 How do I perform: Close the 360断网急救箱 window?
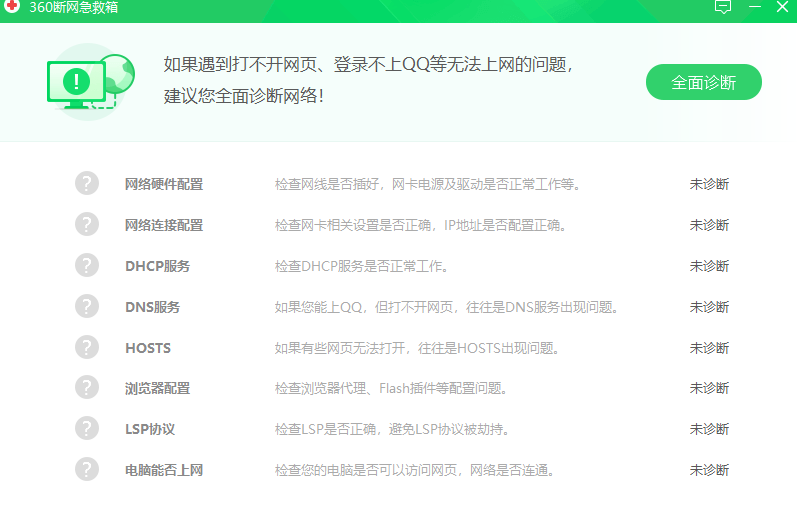click(782, 7)
